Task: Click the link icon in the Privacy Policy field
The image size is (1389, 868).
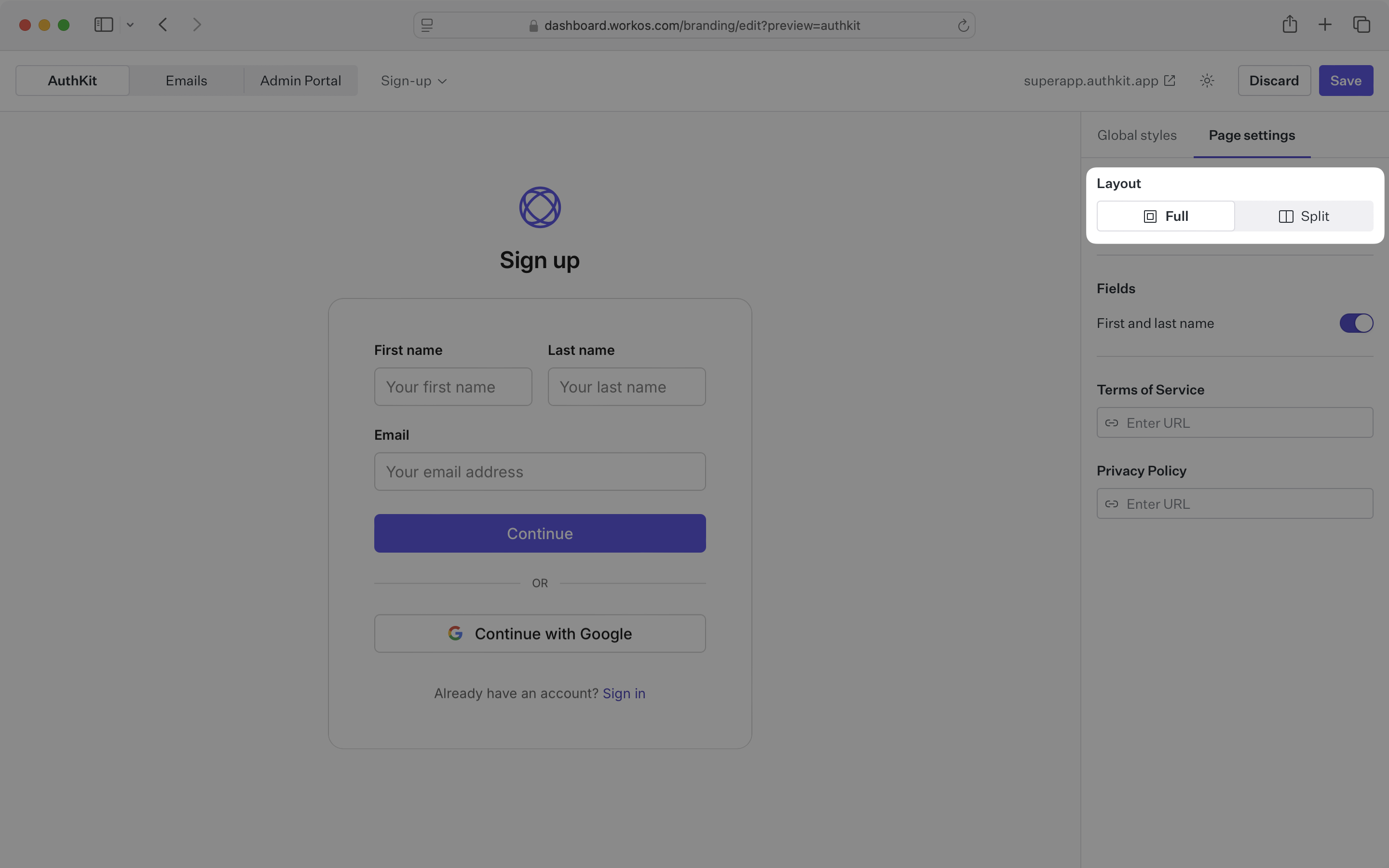Action: 1111,503
